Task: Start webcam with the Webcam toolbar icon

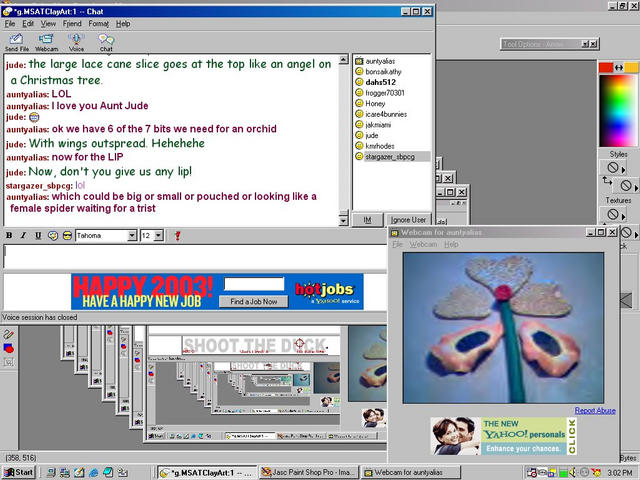Action: tap(46, 42)
